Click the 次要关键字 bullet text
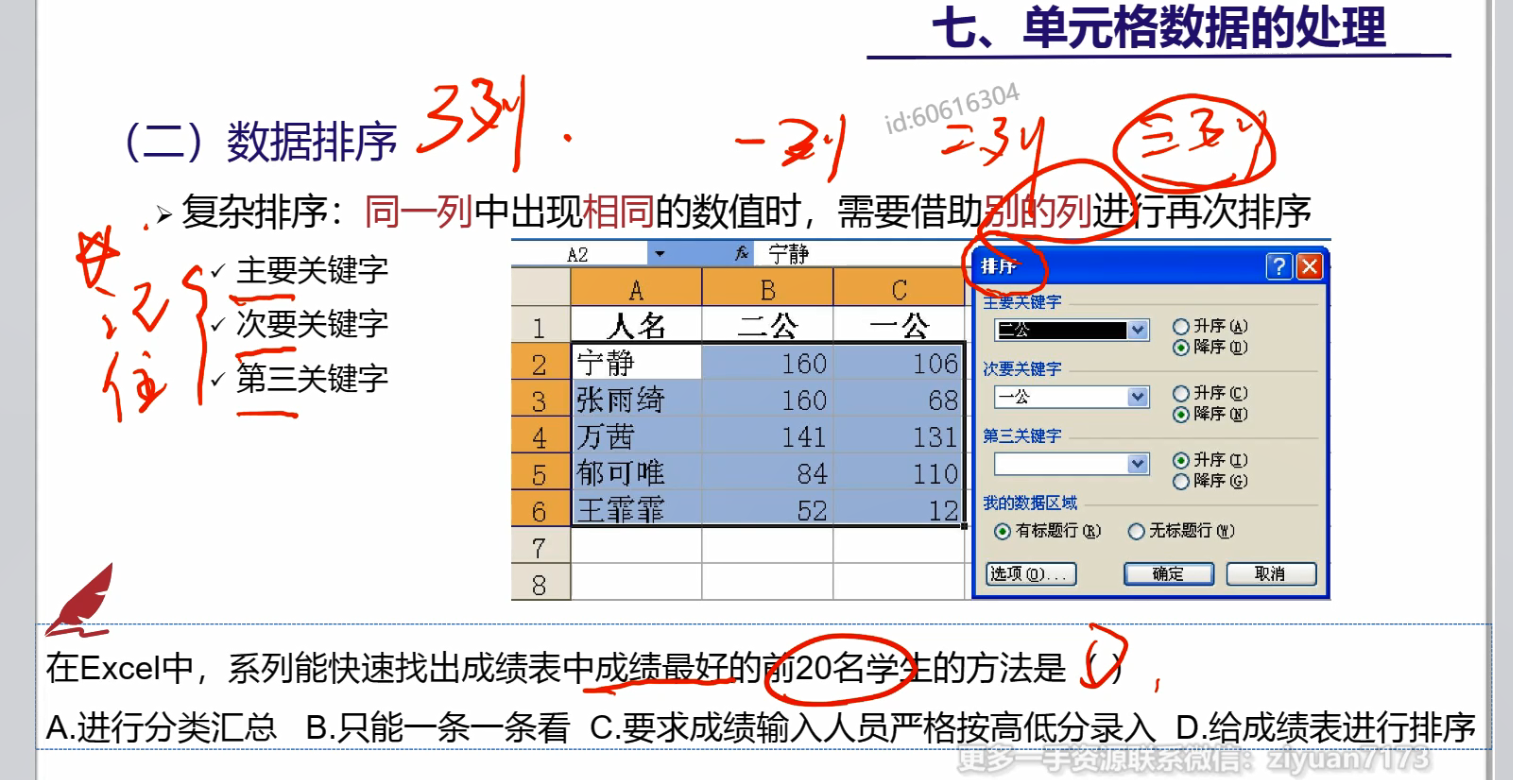1513x780 pixels. coord(312,324)
